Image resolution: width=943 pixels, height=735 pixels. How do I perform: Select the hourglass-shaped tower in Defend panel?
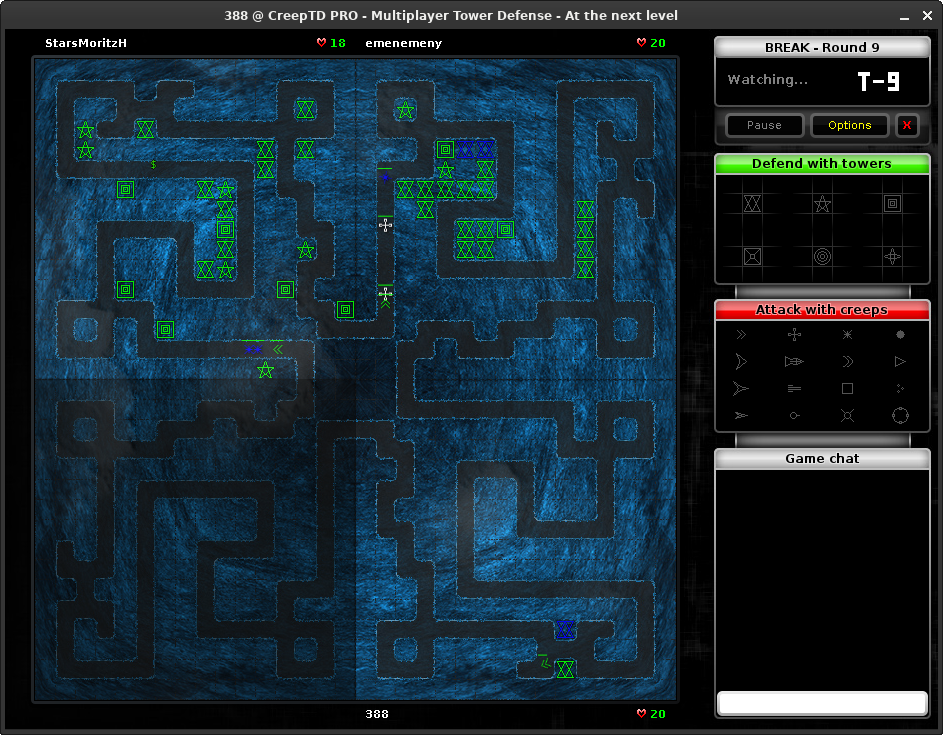point(751,204)
